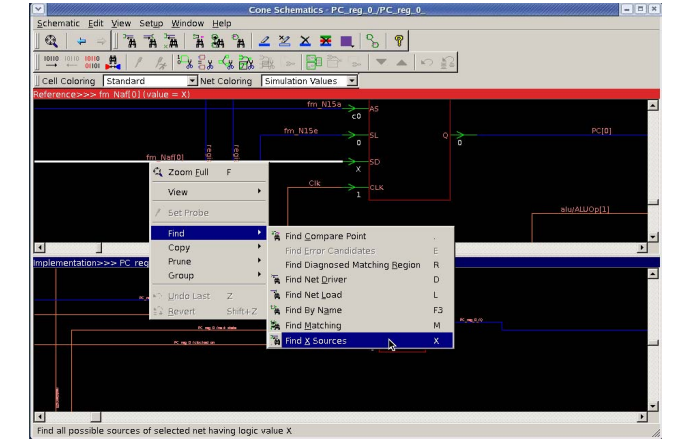The width and height of the screenshot is (691, 446).
Task: Click the blue pen highlight icon
Action: point(264,41)
